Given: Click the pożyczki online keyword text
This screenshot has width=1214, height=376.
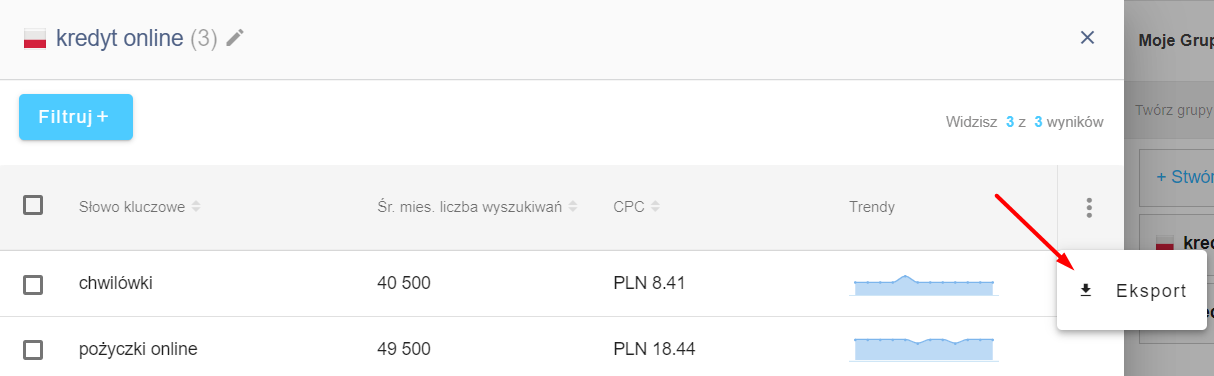Looking at the screenshot, I should pos(138,349).
